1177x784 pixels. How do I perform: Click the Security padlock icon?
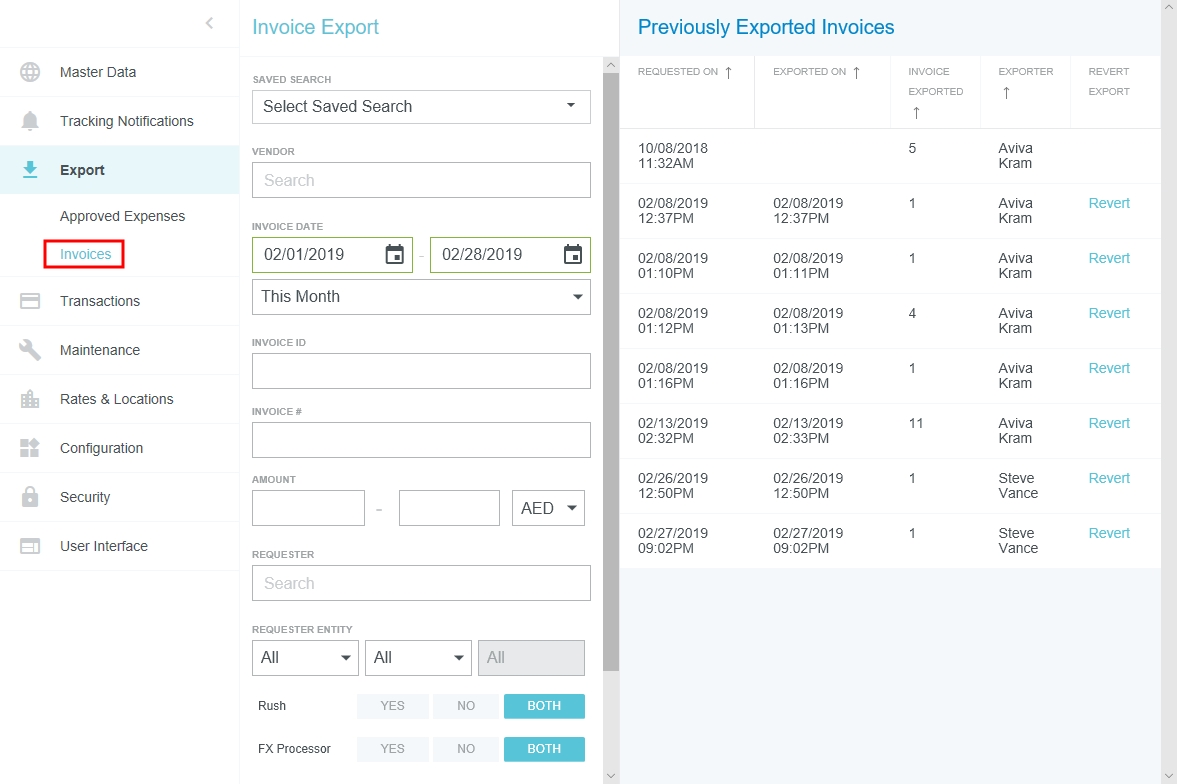[x=30, y=497]
